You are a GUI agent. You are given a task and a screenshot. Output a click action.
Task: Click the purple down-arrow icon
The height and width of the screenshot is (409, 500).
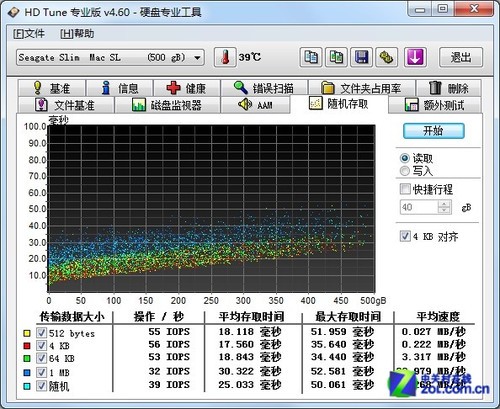[x=415, y=57]
